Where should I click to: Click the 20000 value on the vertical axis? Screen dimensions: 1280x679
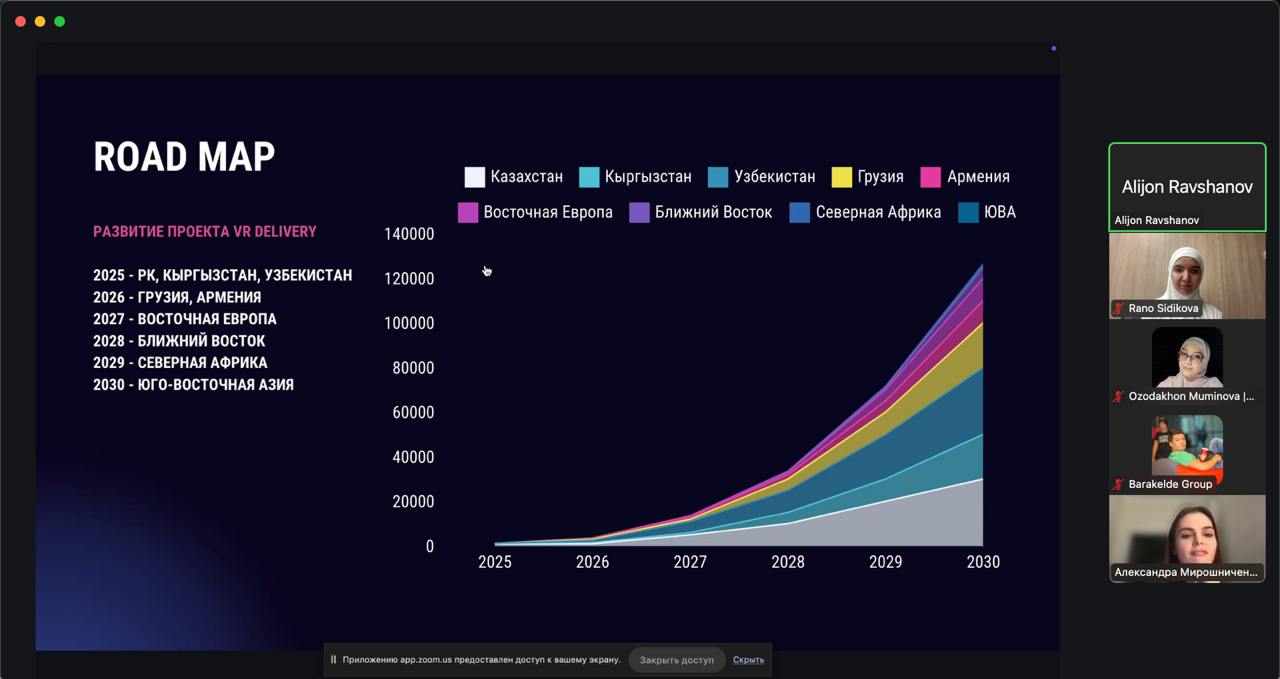tap(413, 502)
